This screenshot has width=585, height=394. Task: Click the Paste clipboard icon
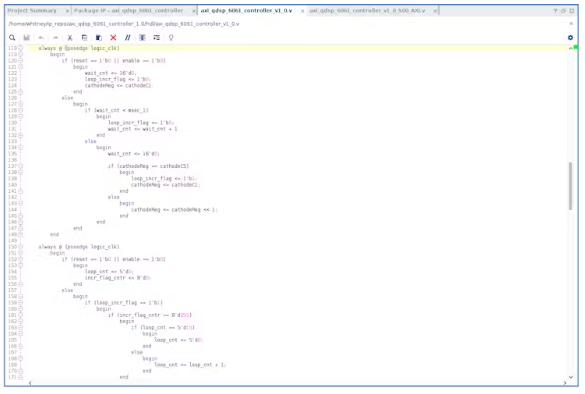click(x=99, y=38)
